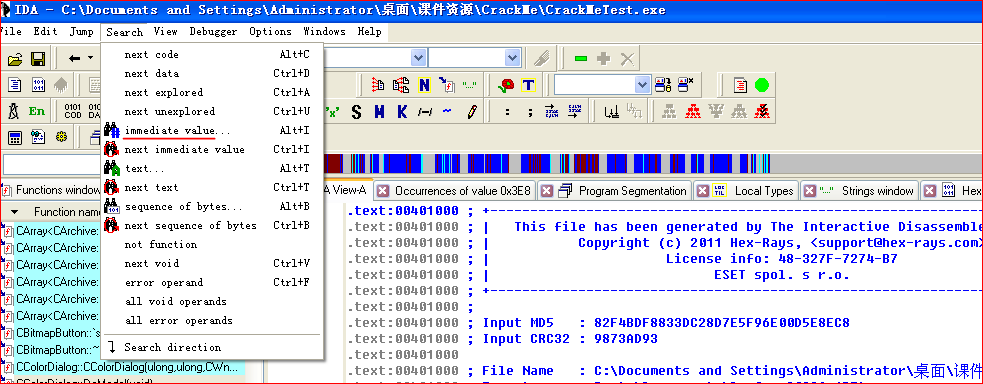The height and width of the screenshot is (384, 983).
Task: Choose 'next immediate value' menu entry
Action: 212,150
